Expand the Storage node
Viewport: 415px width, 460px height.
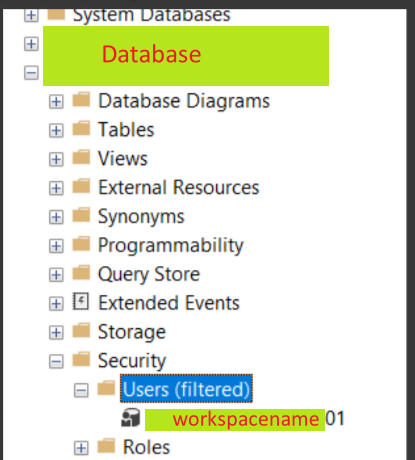pyautogui.click(x=56, y=332)
